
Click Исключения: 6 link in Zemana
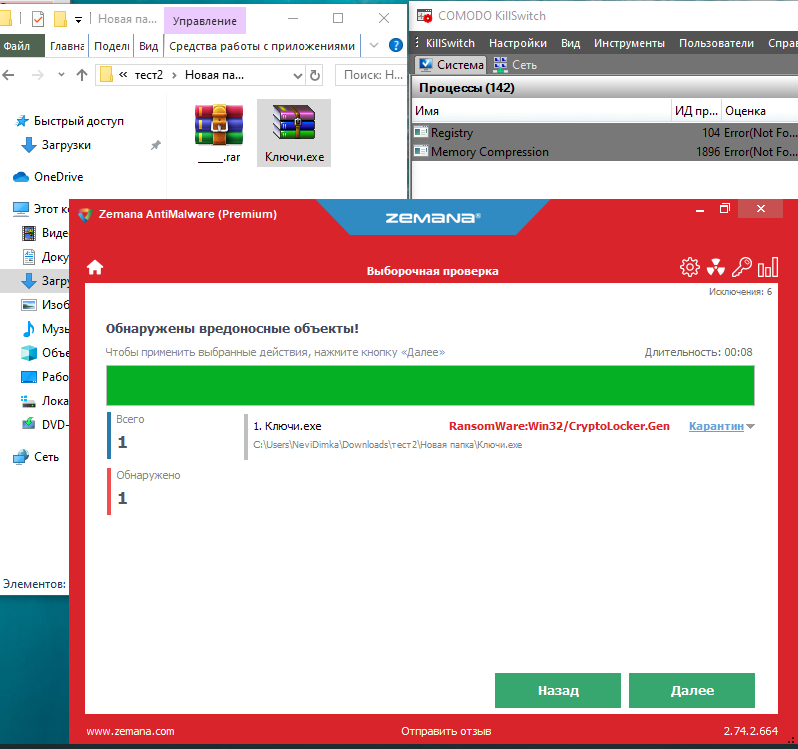pos(740,292)
